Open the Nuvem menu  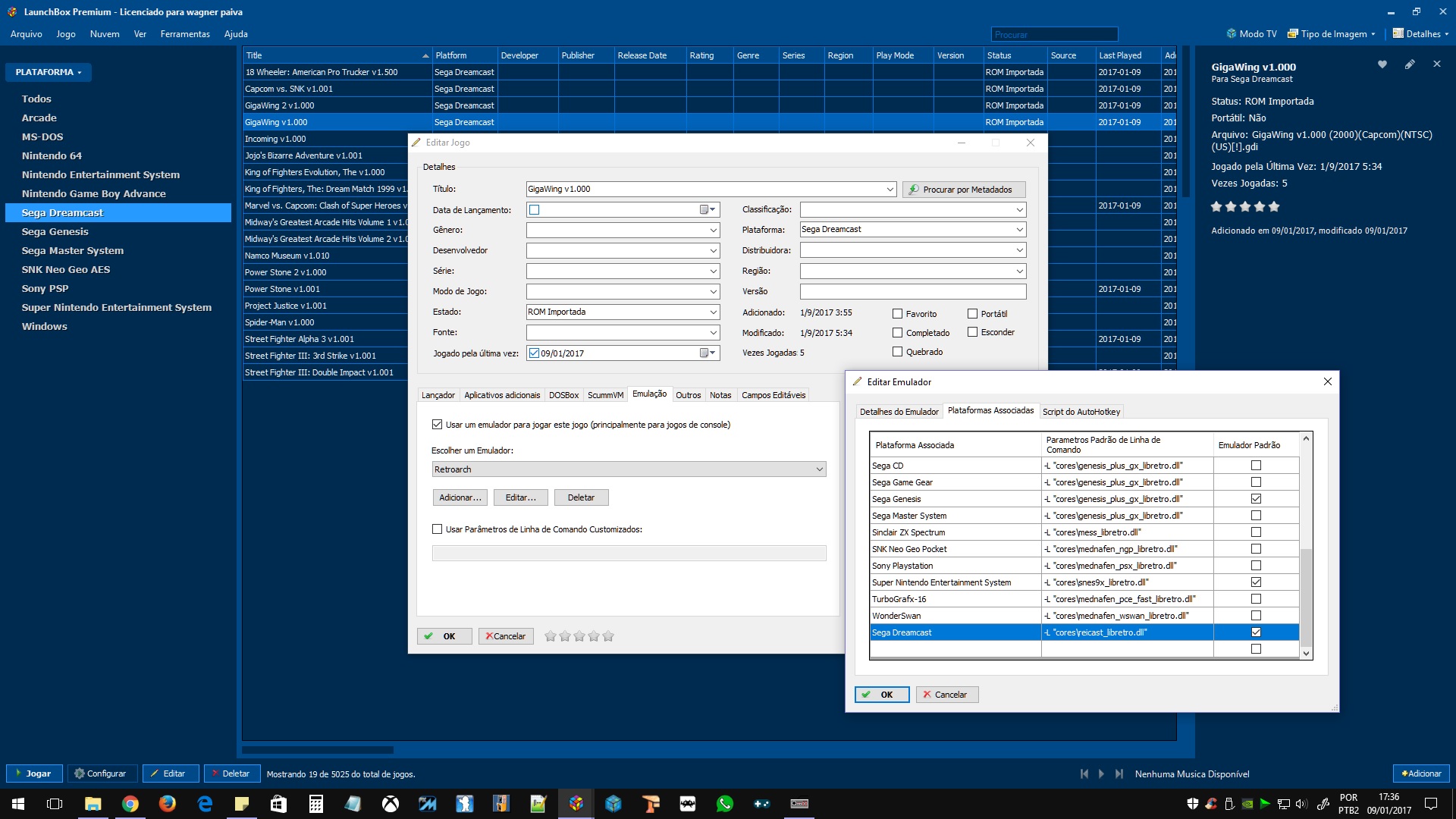pyautogui.click(x=105, y=33)
